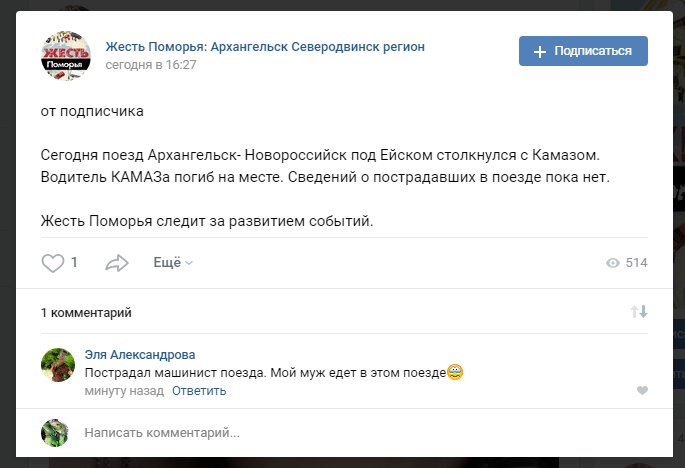Viewport: 685px width, 468px height.
Task: Open the Жесть Поморья community name link
Action: point(265,47)
